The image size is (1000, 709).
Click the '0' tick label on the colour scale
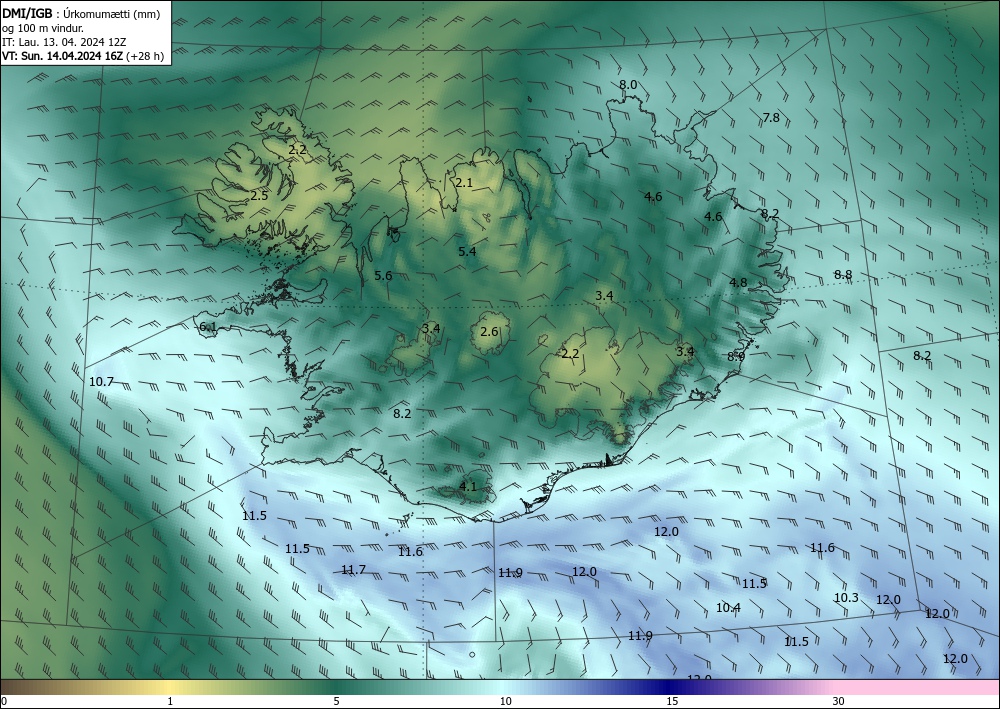pos(4,701)
